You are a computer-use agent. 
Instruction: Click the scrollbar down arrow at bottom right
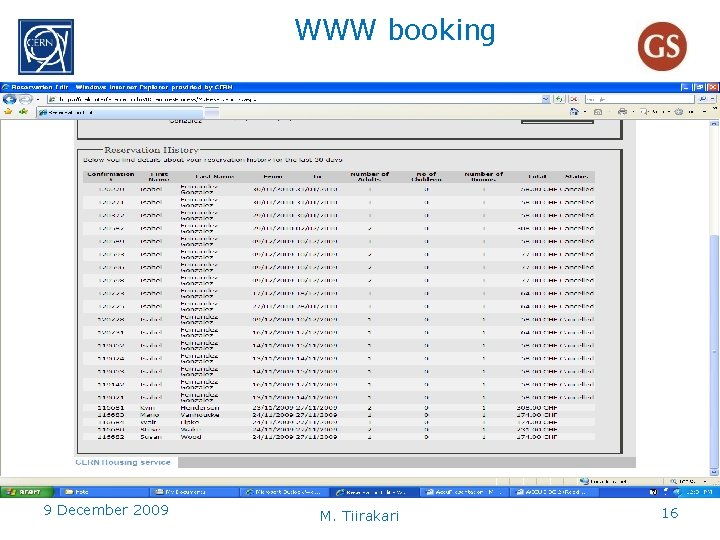pos(714,472)
